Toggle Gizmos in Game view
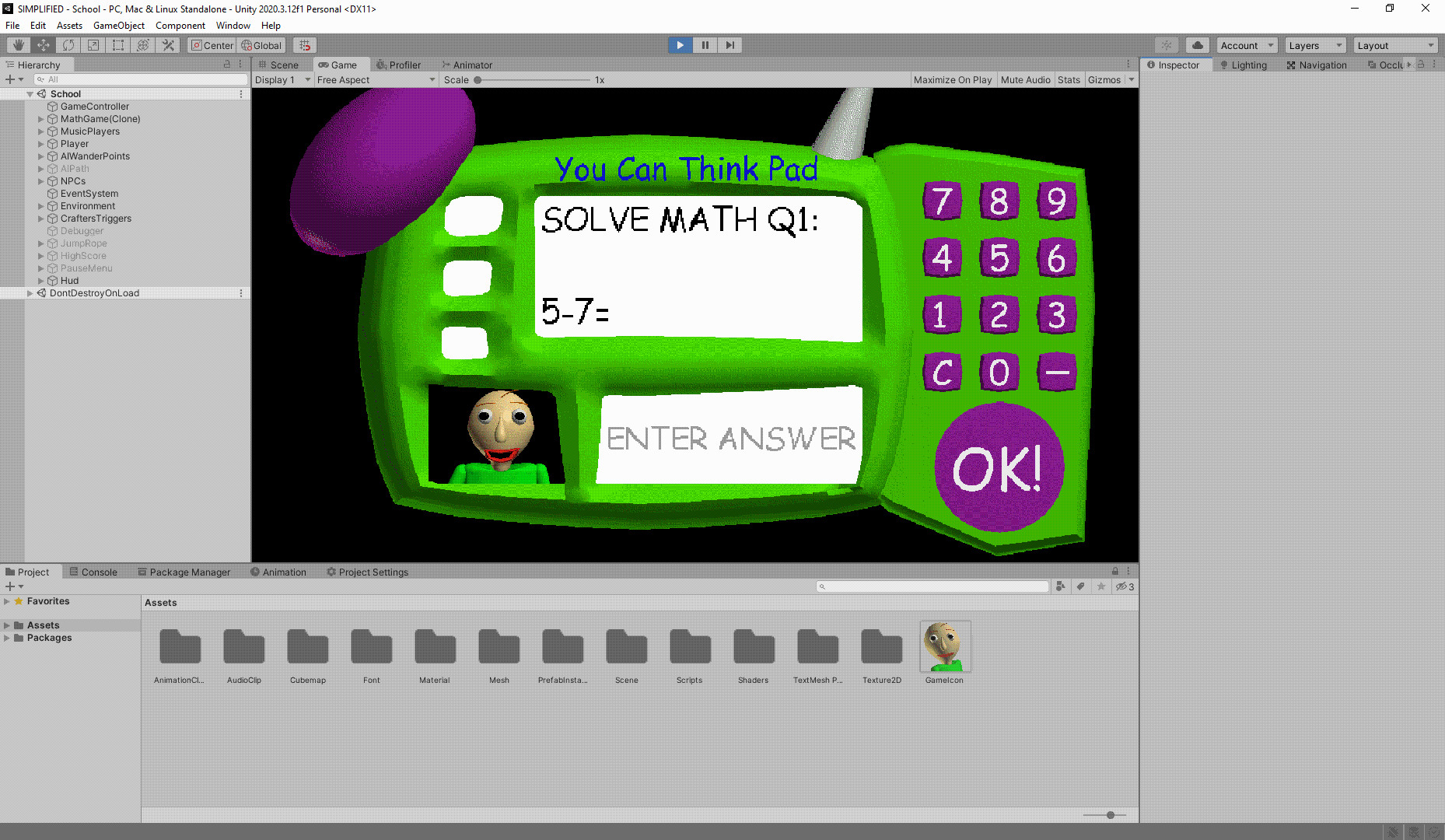The height and width of the screenshot is (840, 1445). click(1104, 79)
